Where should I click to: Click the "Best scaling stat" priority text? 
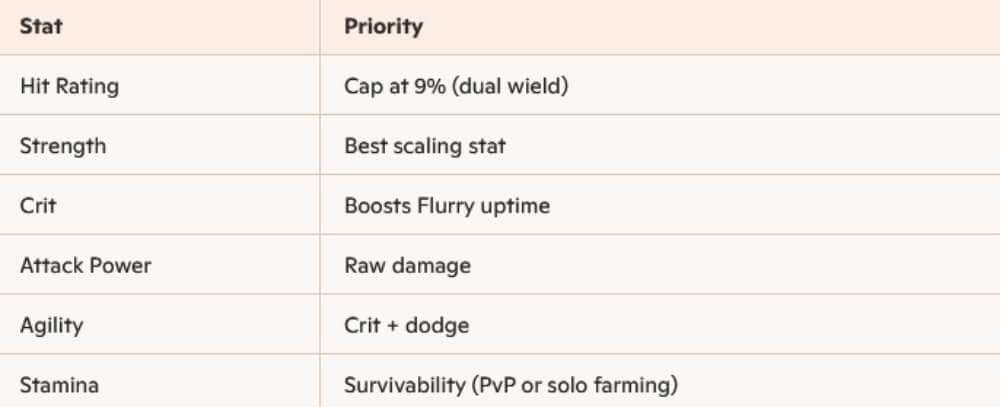pos(425,146)
